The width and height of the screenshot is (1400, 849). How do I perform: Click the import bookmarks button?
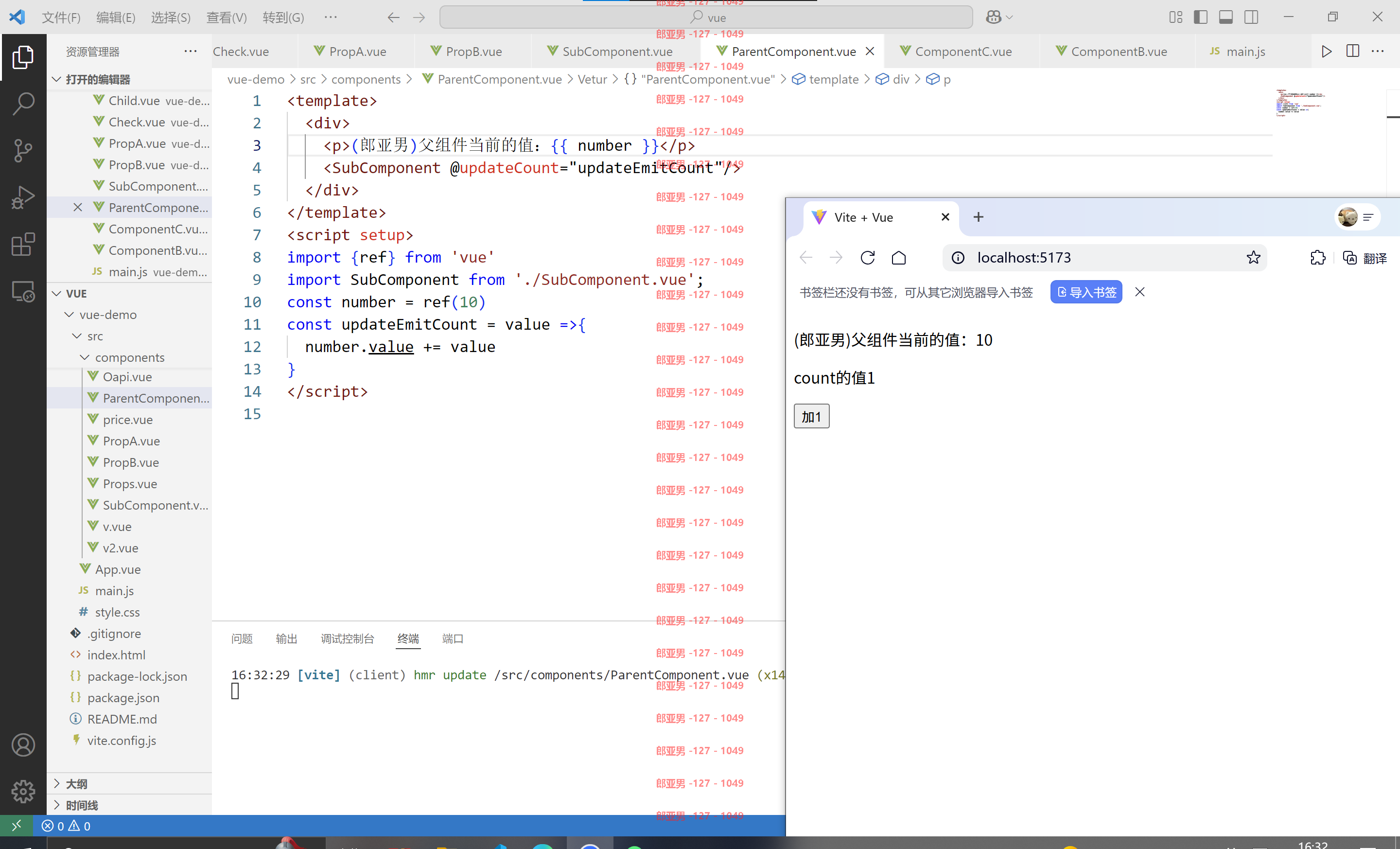click(x=1086, y=292)
